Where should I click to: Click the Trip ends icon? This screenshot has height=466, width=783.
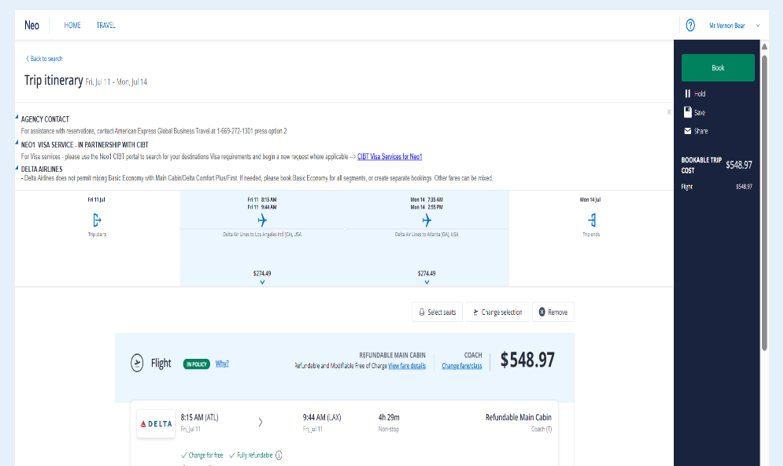tap(592, 220)
